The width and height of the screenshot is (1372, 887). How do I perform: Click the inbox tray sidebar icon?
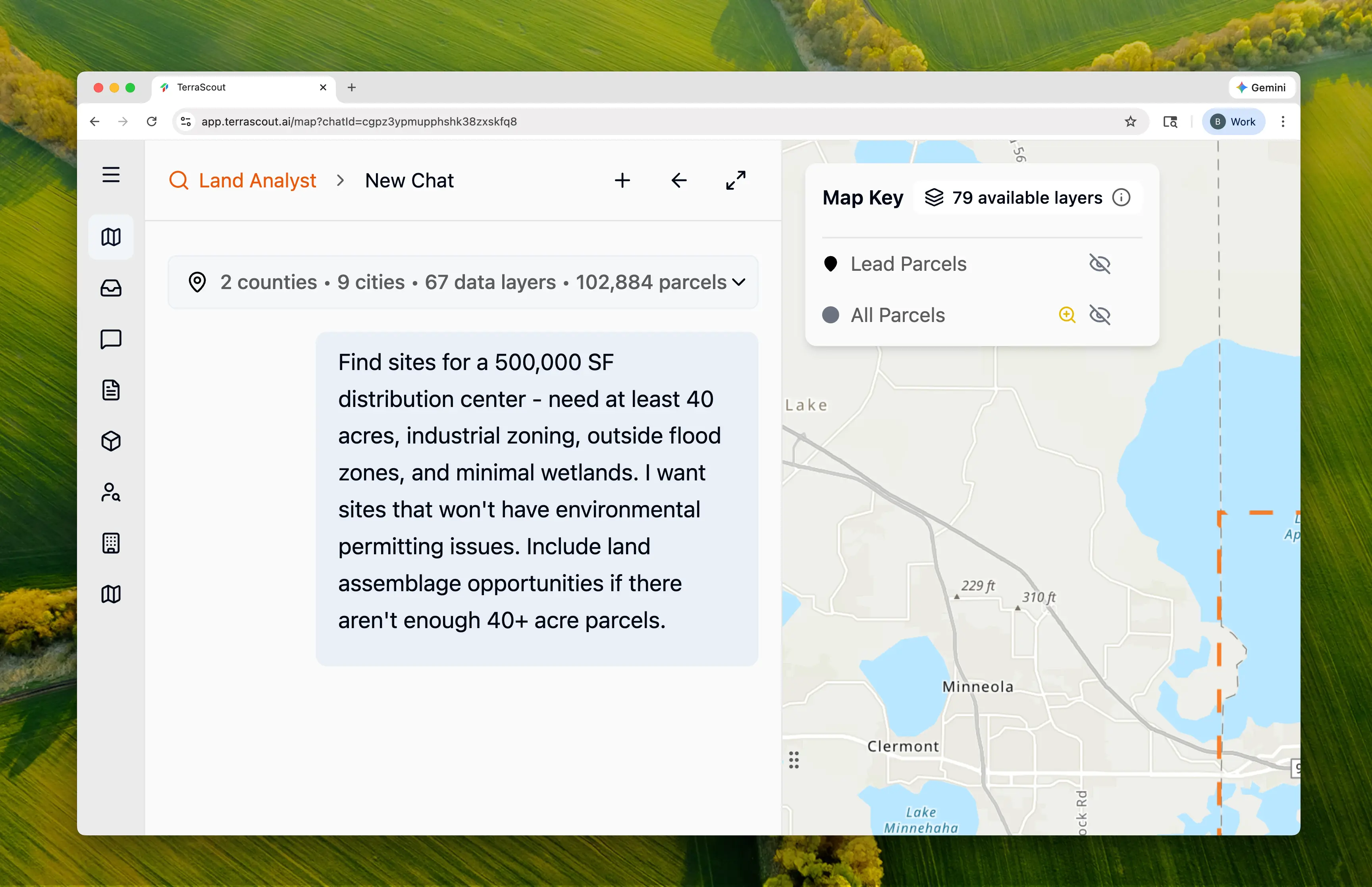(x=111, y=288)
